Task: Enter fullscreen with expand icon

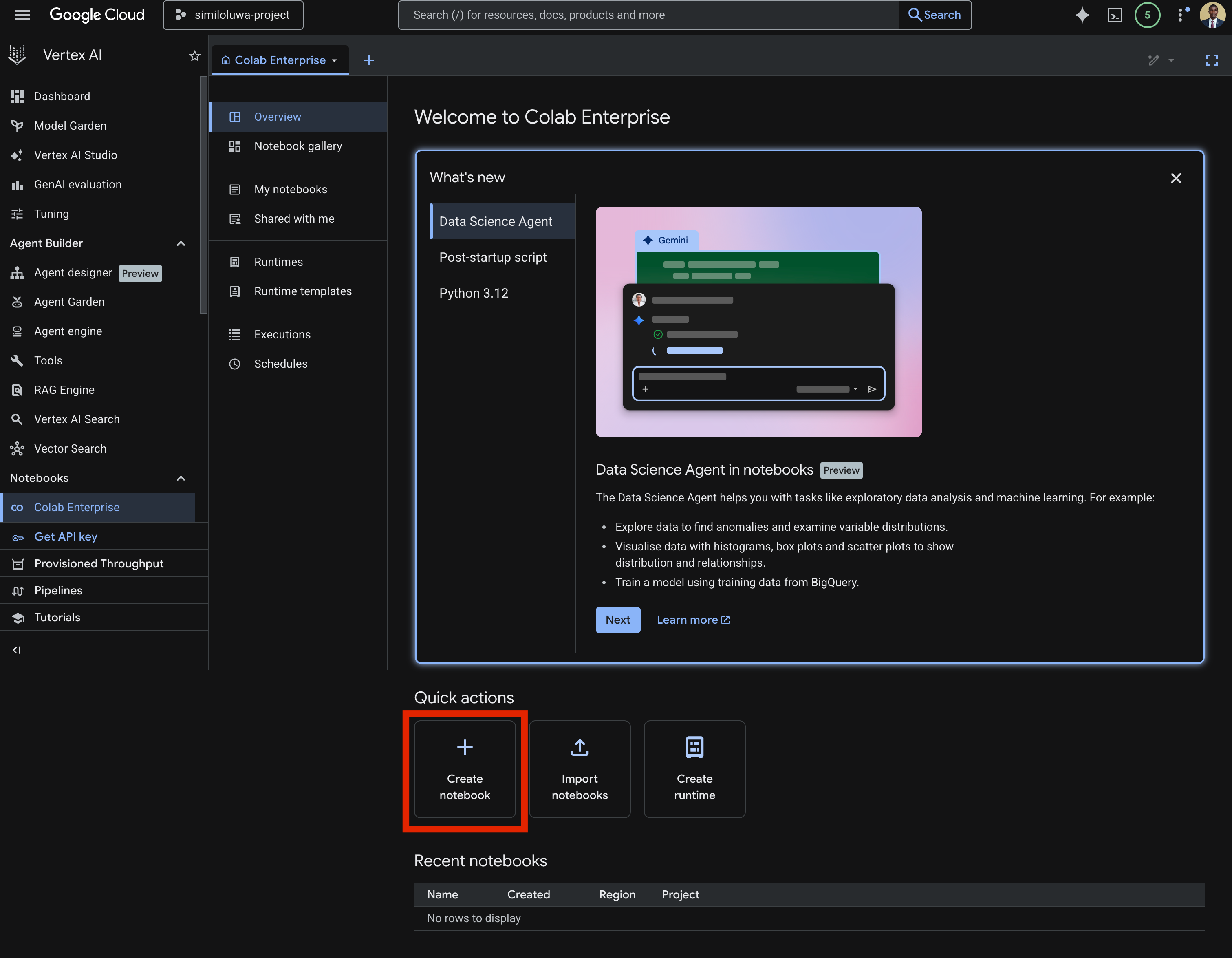Action: click(1211, 60)
